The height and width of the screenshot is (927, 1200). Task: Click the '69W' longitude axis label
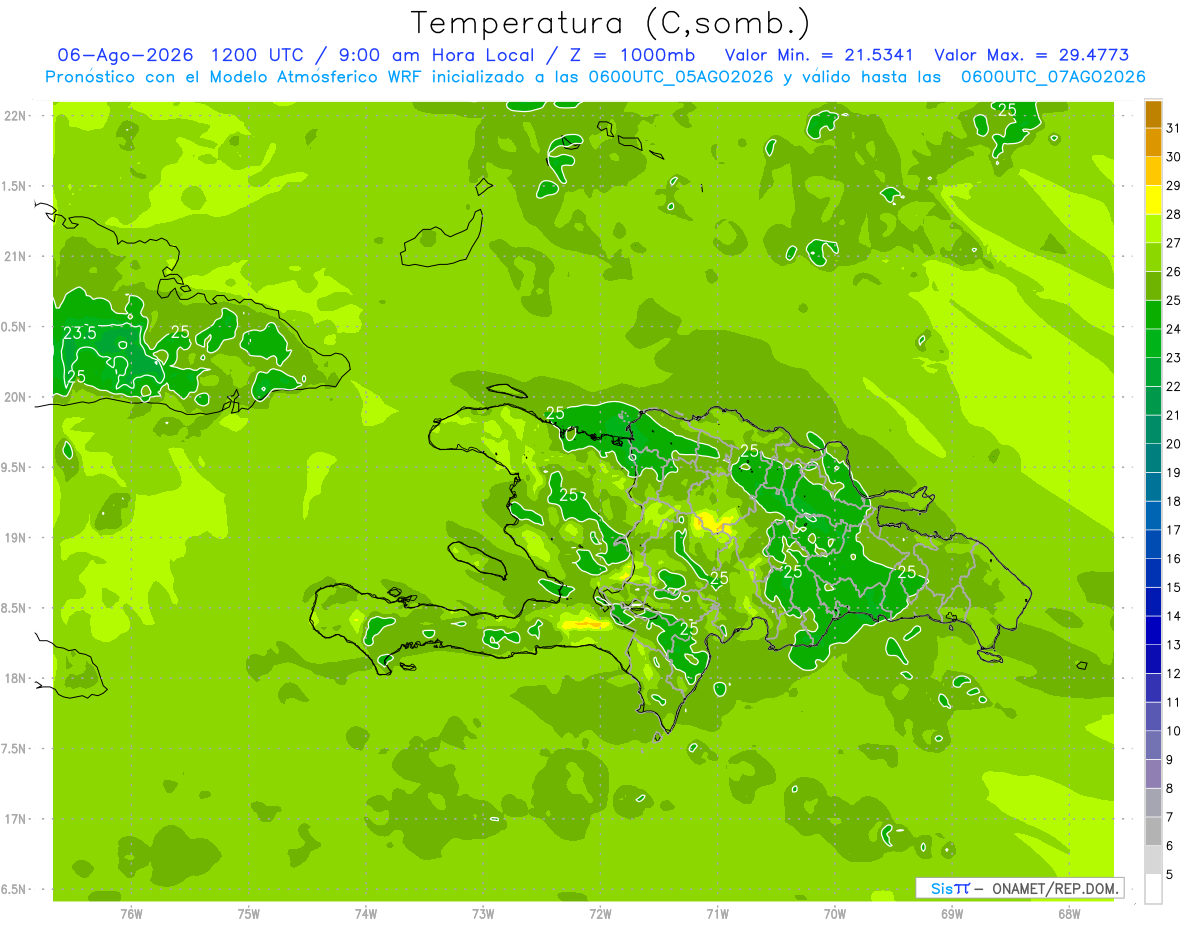pos(952,914)
